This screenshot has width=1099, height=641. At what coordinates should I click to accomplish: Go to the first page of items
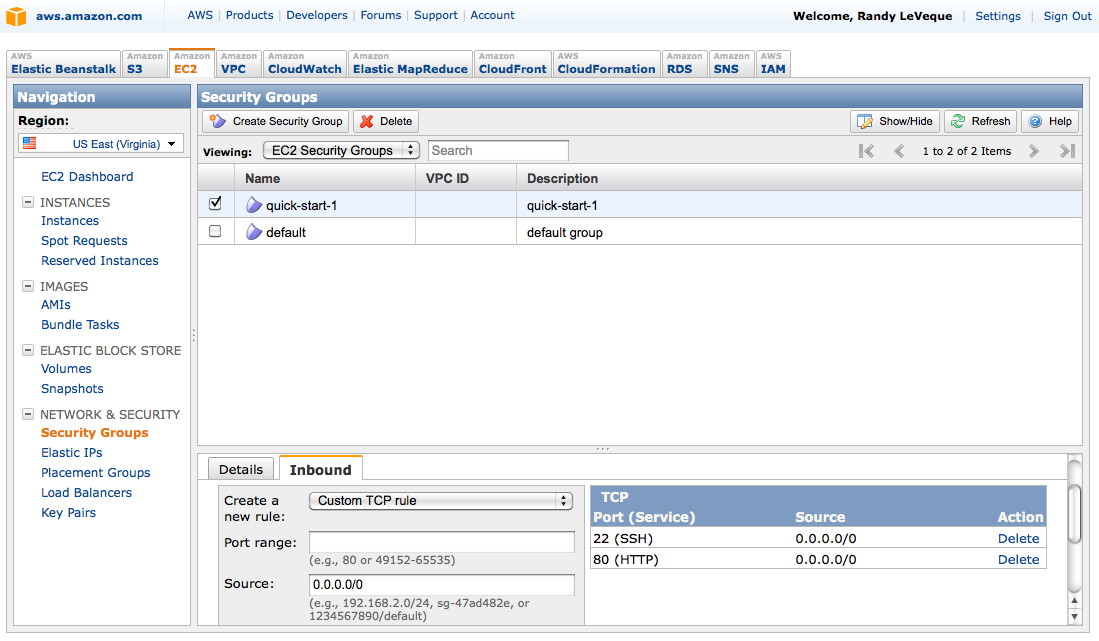866,151
